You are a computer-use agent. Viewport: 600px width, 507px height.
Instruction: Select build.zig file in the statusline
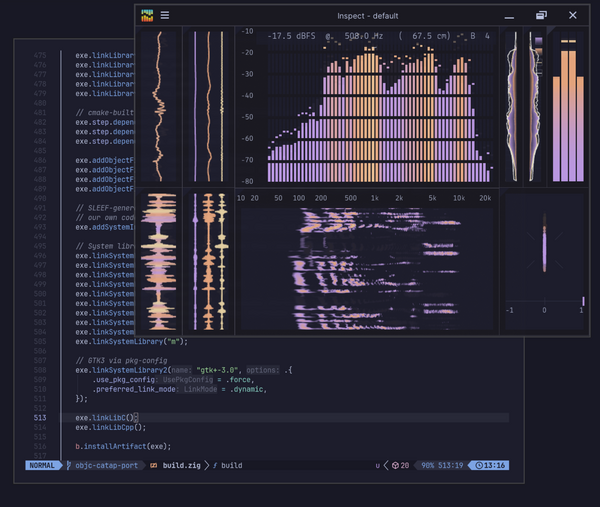click(x=183, y=465)
